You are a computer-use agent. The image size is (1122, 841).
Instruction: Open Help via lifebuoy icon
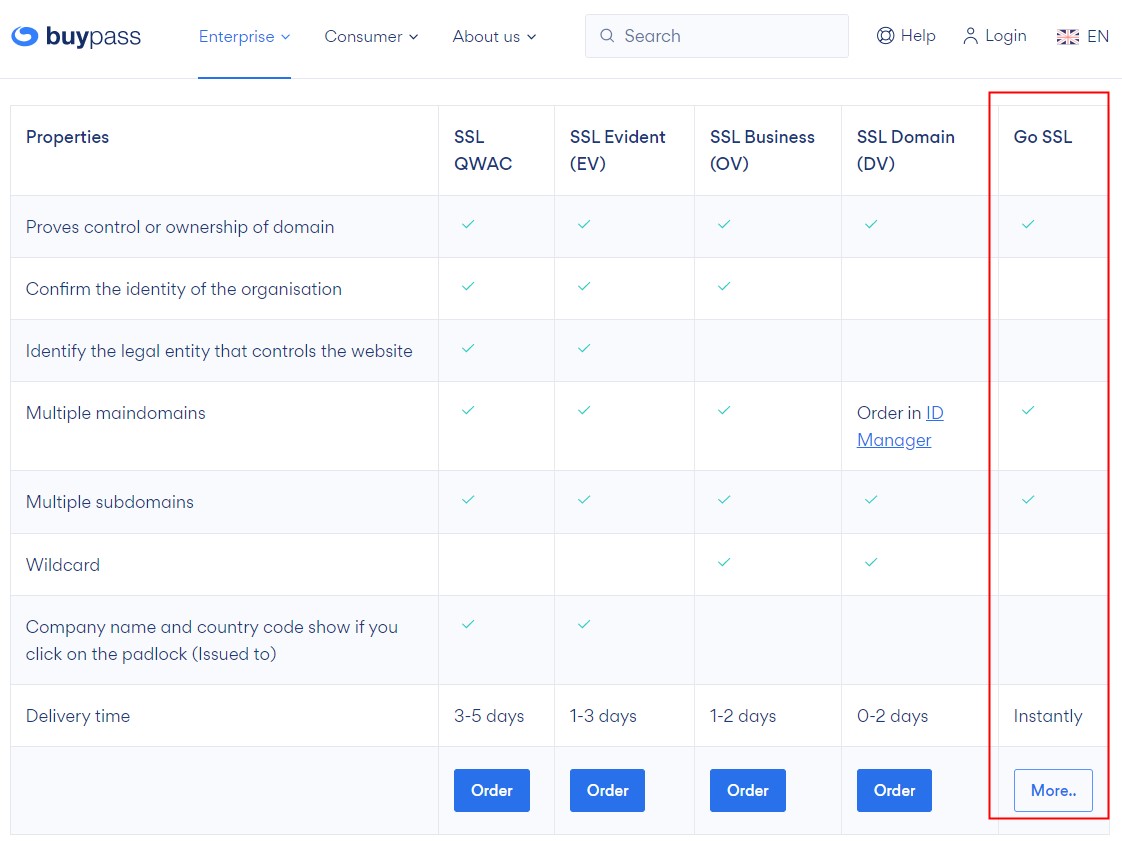tap(885, 36)
